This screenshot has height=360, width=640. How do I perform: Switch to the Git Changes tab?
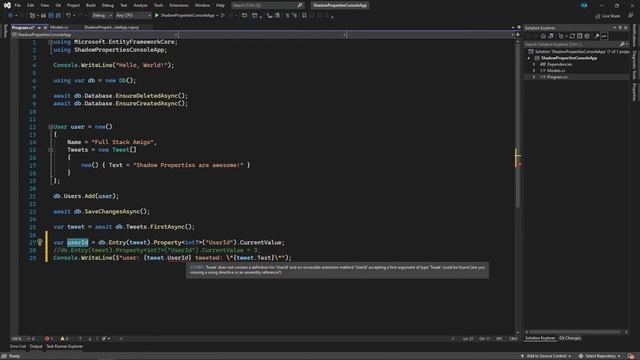(570, 338)
